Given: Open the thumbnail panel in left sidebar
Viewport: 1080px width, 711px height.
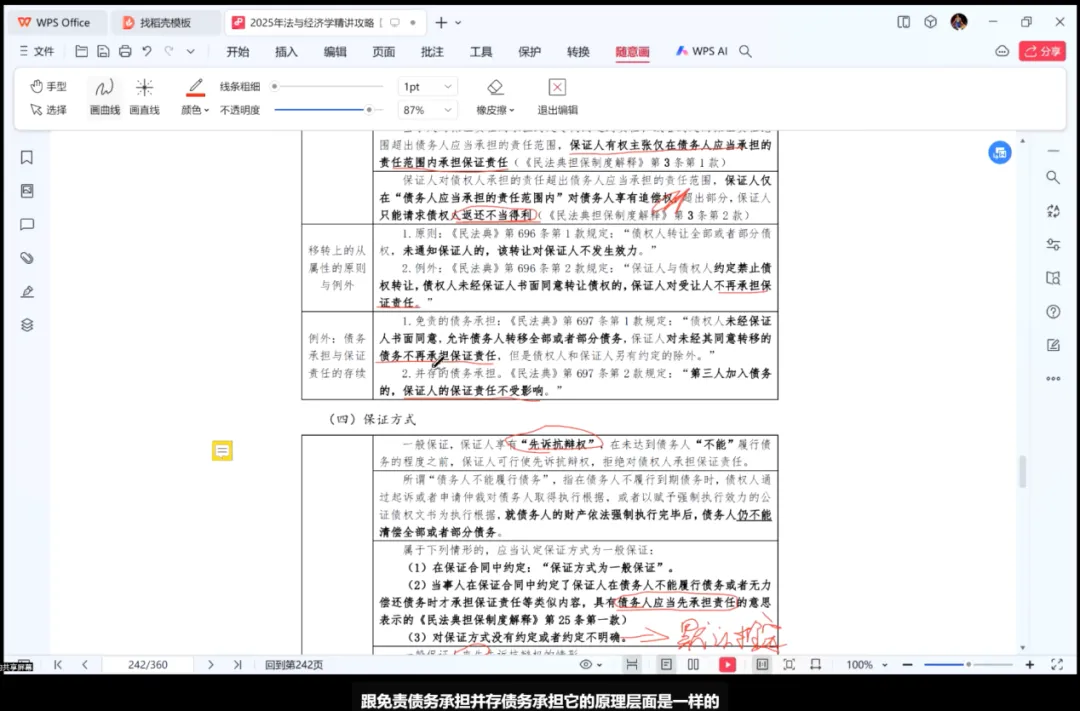Looking at the screenshot, I should [27, 191].
